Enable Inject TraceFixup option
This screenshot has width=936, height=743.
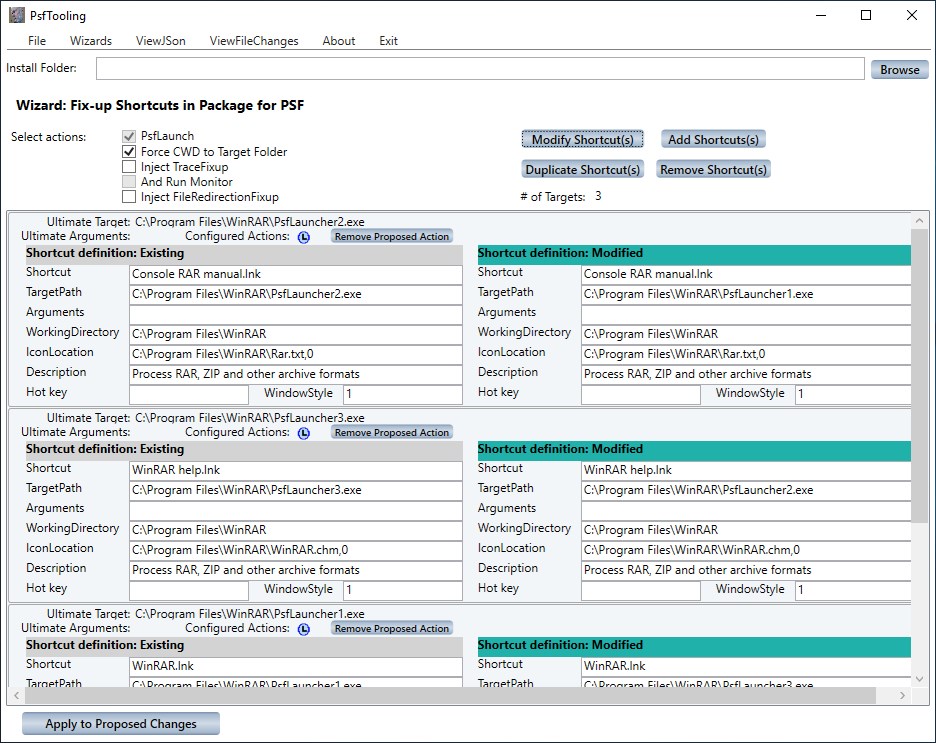129,167
